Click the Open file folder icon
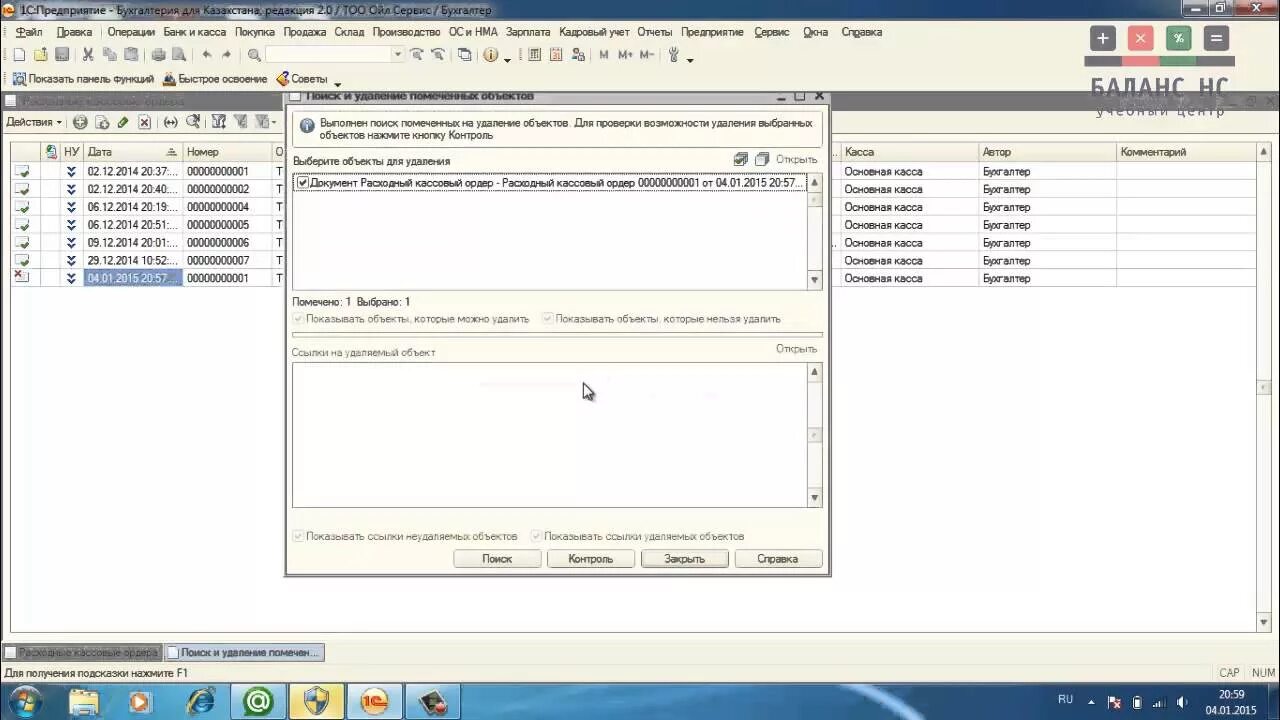The height and width of the screenshot is (720, 1280). [x=41, y=55]
